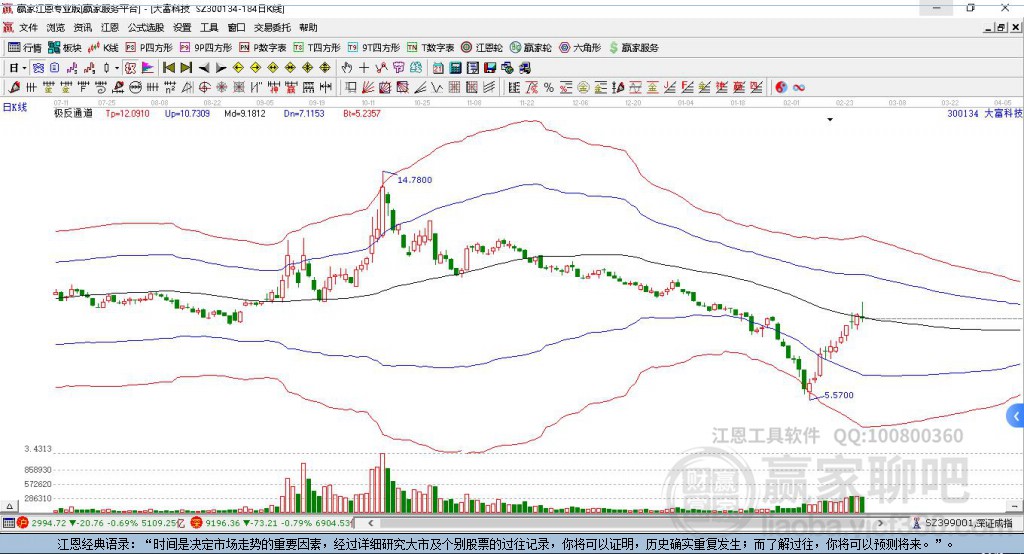
Task: Click the yellow diamond right-arrow icon
Action: click(x=255, y=68)
